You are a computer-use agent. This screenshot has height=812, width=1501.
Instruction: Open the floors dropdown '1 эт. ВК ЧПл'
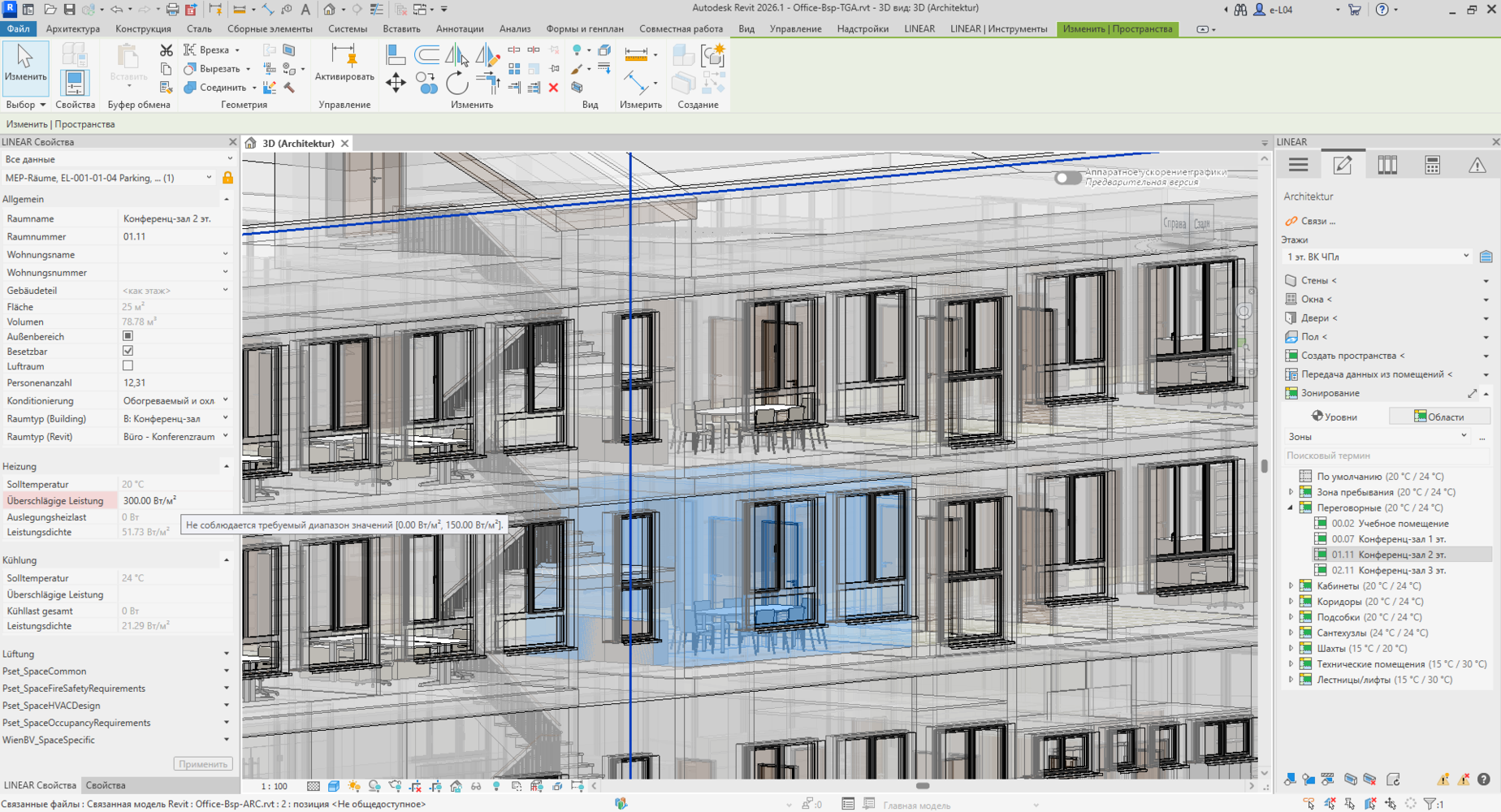click(x=1378, y=257)
